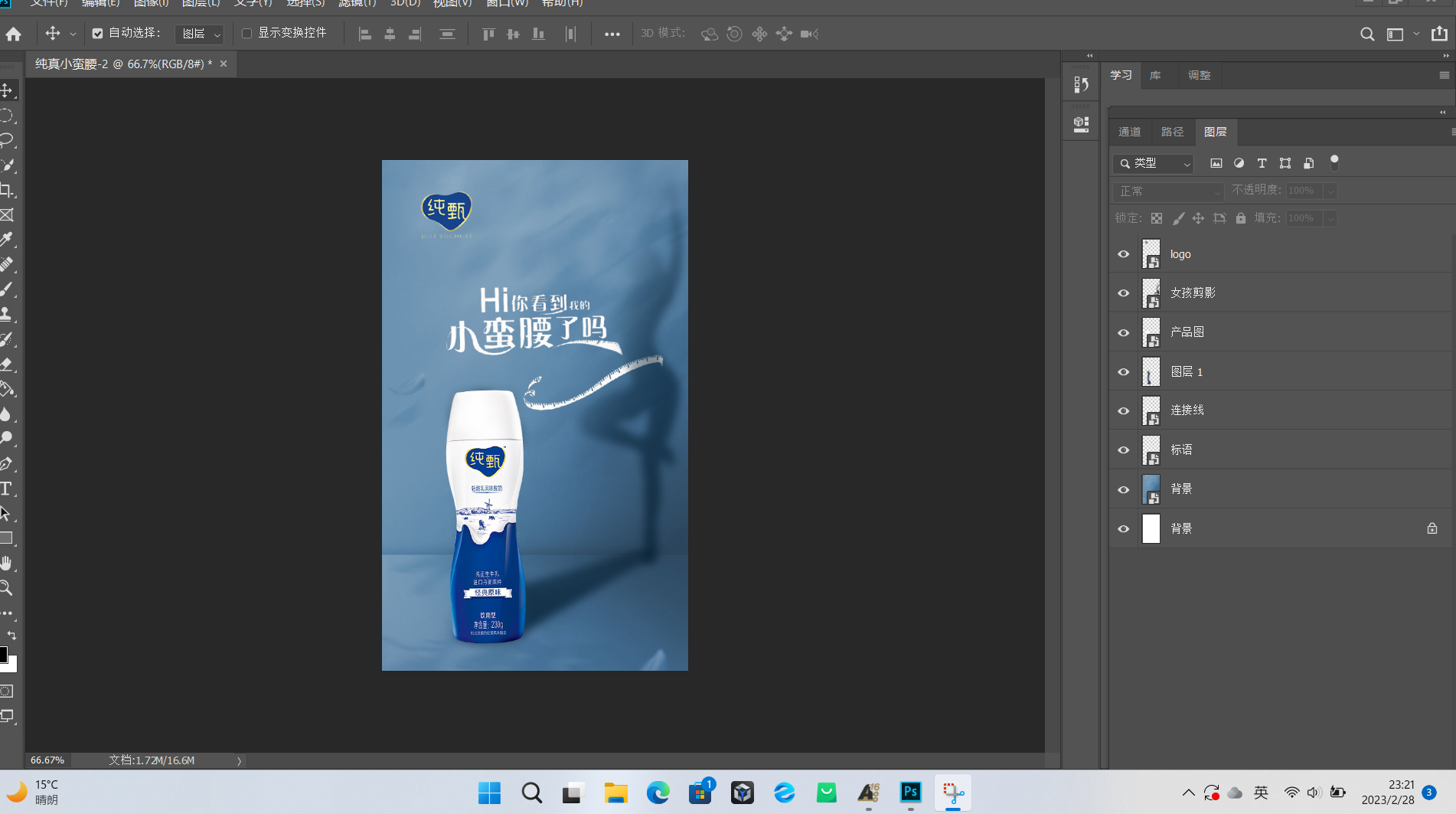
Task: Select the Rectangle shape tool
Action: pos(6,538)
